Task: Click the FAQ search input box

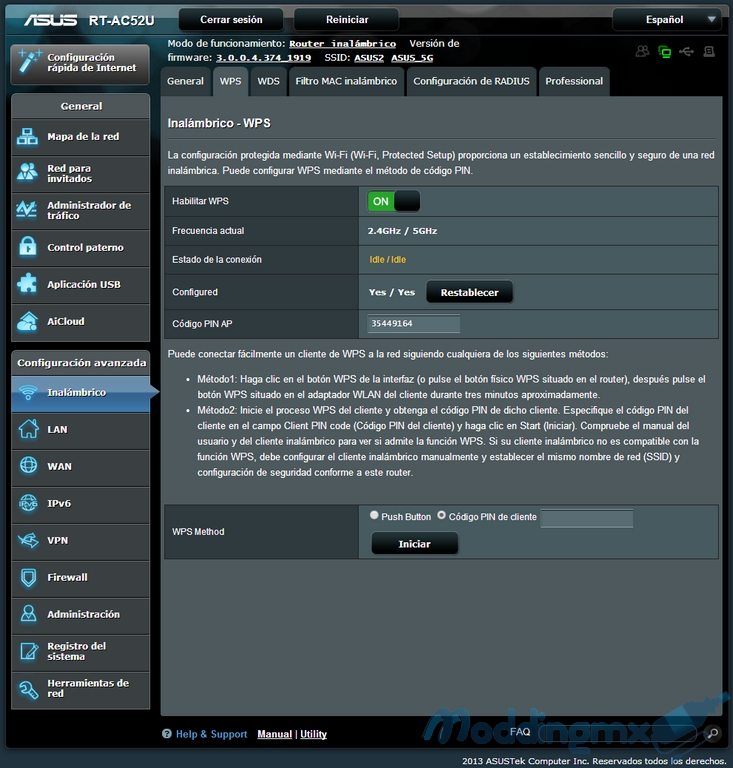Action: tap(618, 733)
